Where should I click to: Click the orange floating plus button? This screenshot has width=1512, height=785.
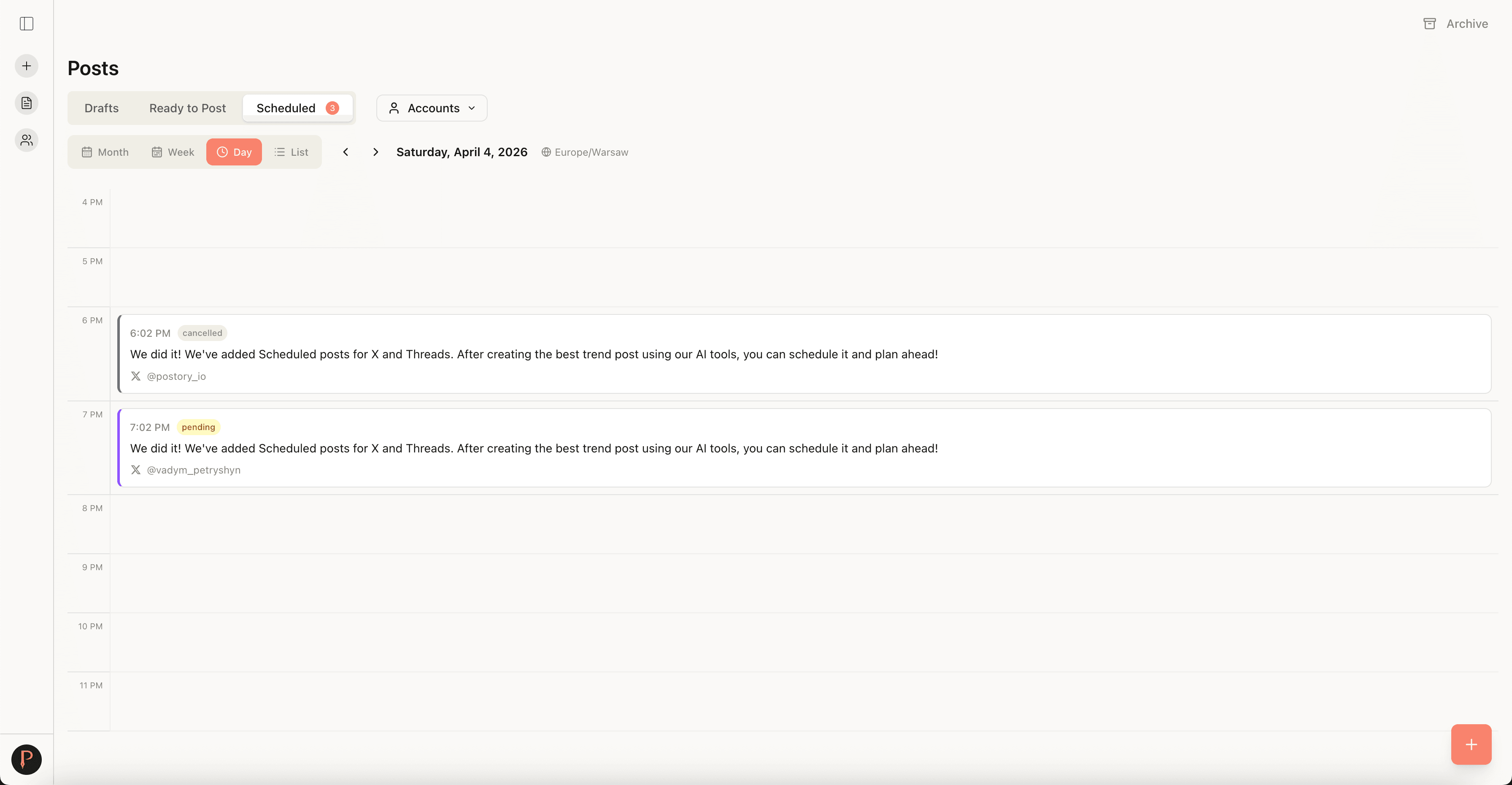pyautogui.click(x=1471, y=744)
